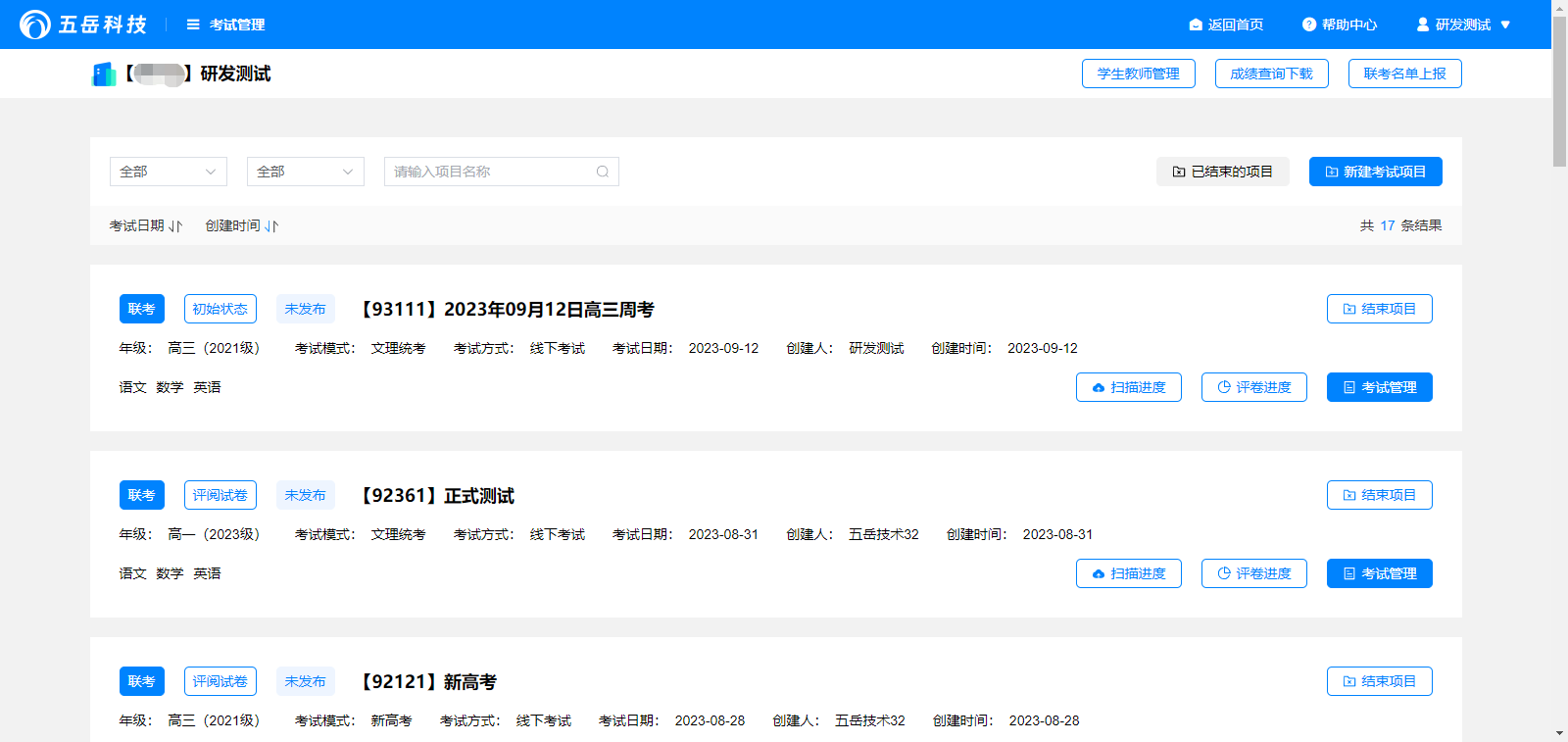1568x742 pixels.
Task: Sort by 创建时间 using its sort arrows
Action: (271, 226)
